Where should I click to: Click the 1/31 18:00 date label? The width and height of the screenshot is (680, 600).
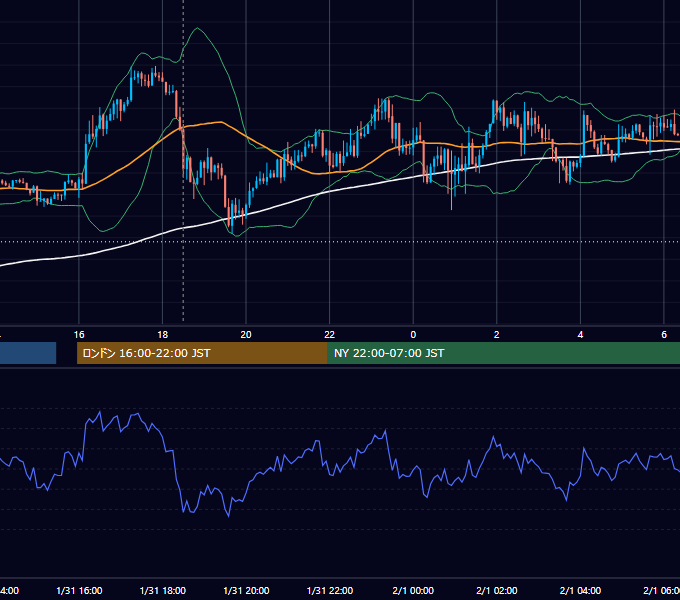[163, 590]
